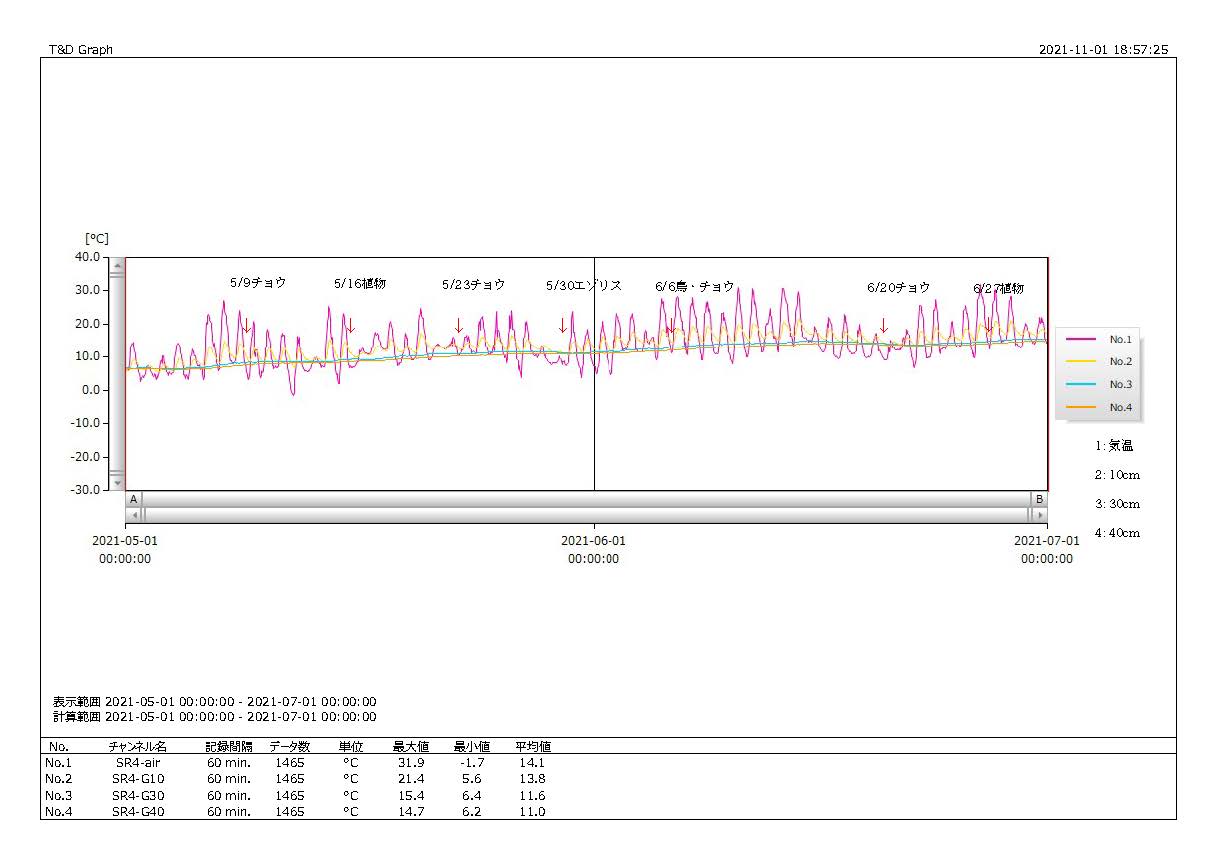The image size is (1217, 860).
Task: Click the No.4 orange legend line swatch
Action: pos(1082,408)
